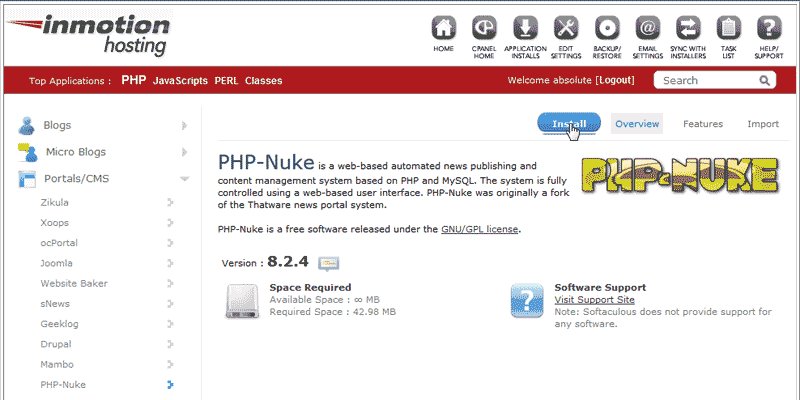The image size is (800, 400).
Task: Click arrow icon beside sNews
Action: tap(170, 304)
